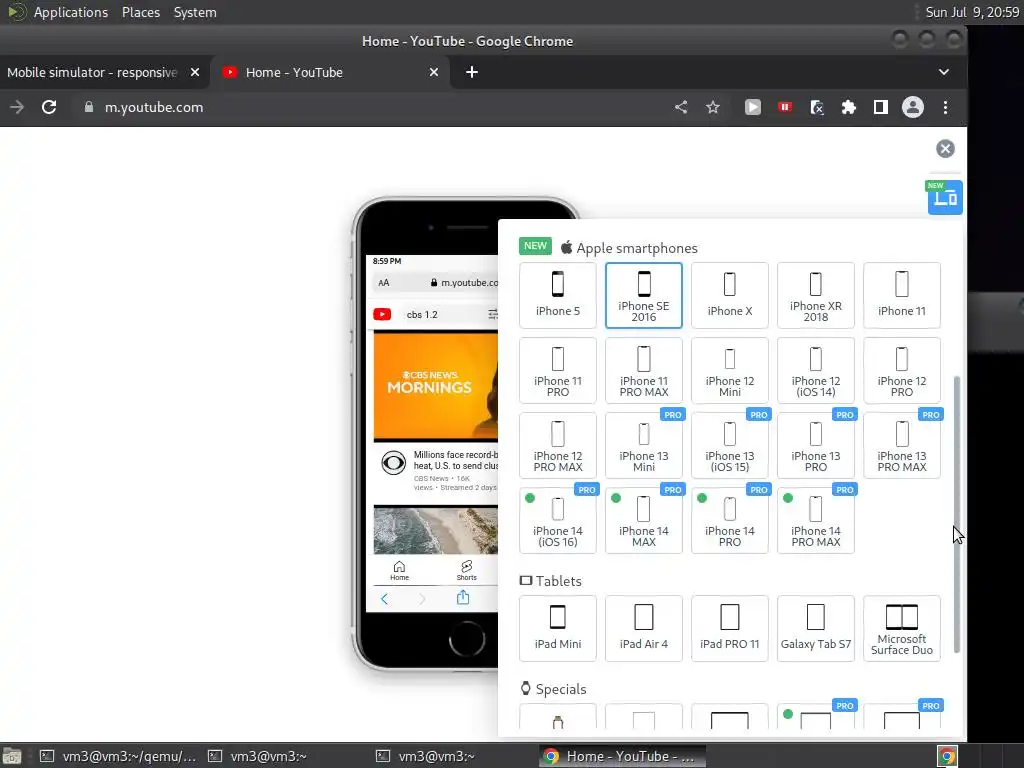Tap Shorts in simulated YouTube nav
1024x768 pixels.
point(466,570)
